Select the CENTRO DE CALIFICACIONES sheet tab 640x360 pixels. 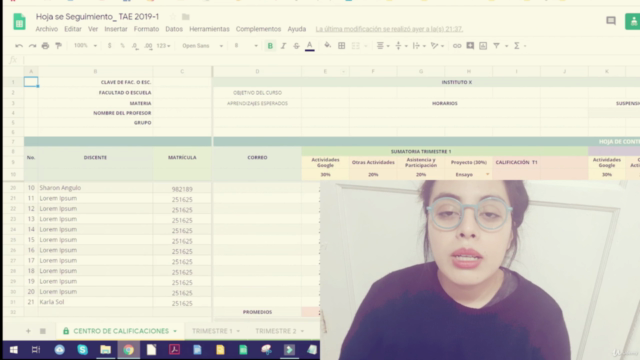point(121,331)
